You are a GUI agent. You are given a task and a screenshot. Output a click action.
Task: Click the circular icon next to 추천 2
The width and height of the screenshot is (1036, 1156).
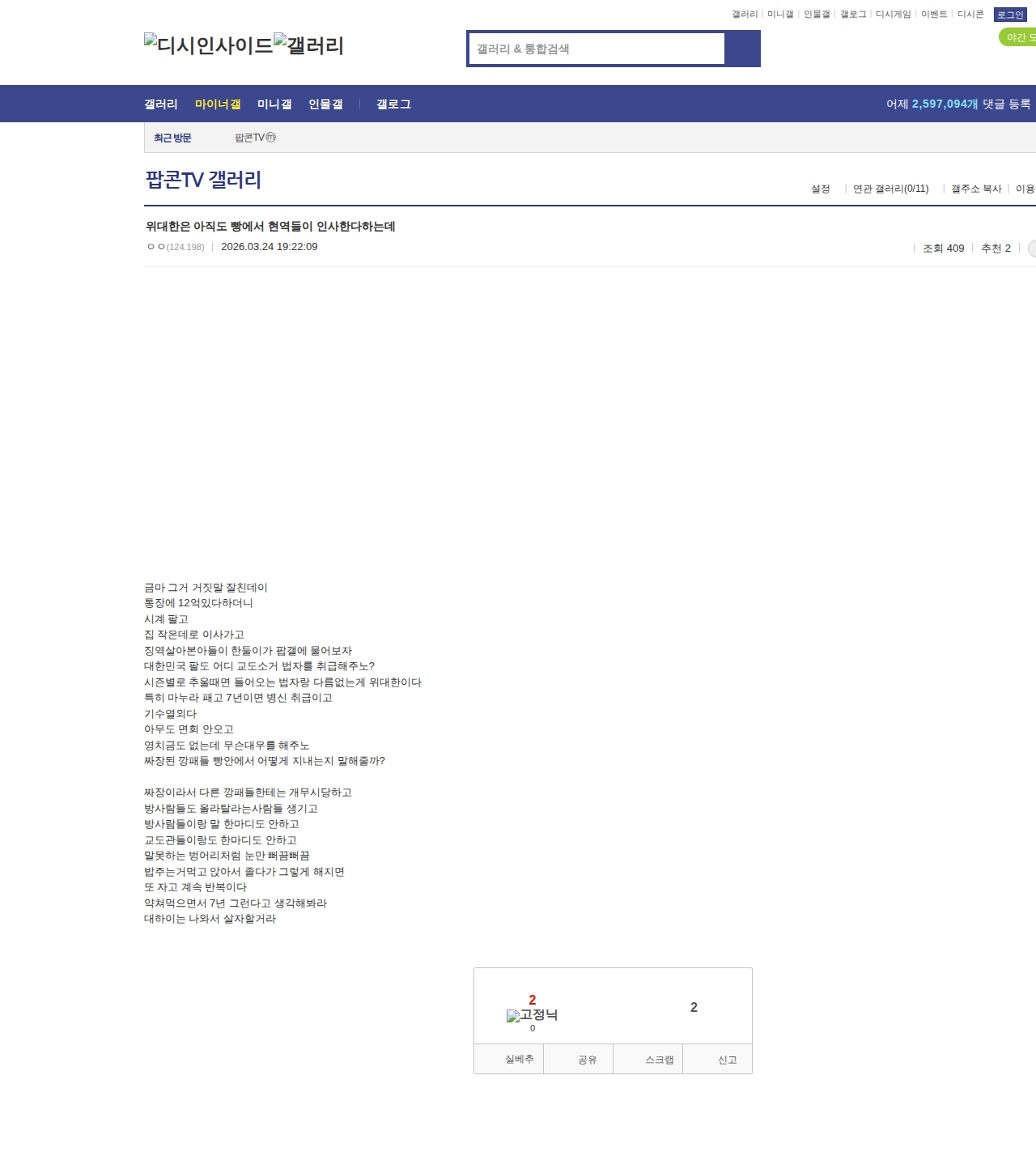pos(1032,249)
